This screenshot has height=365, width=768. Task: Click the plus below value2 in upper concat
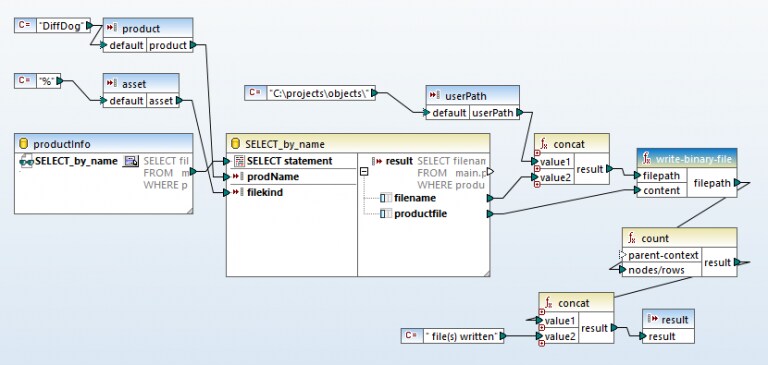(x=537, y=185)
